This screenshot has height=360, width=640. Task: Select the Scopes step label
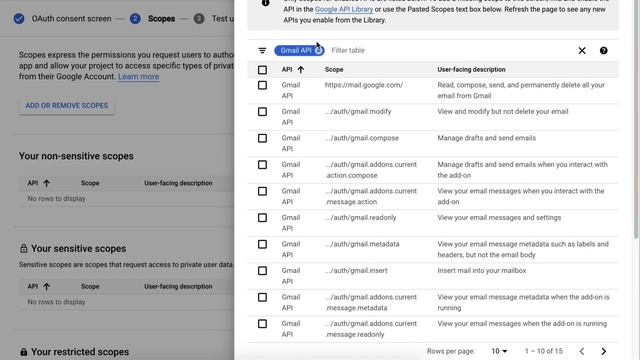[161, 19]
